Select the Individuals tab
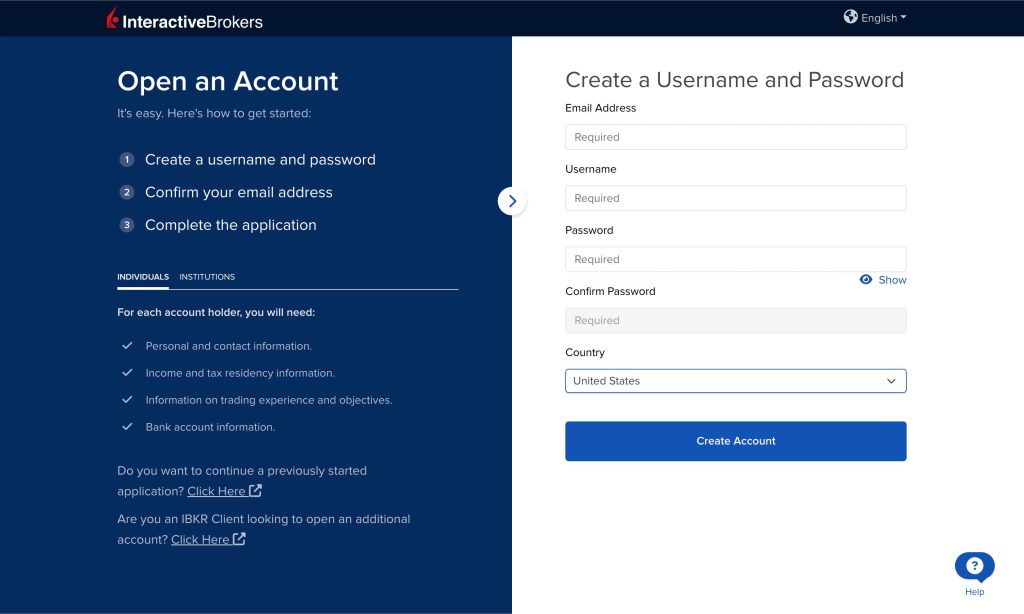 pyautogui.click(x=143, y=277)
